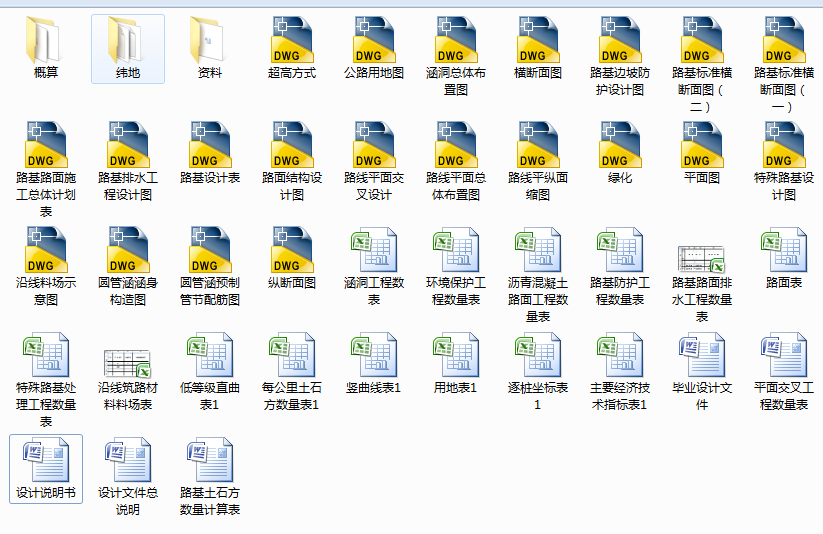Select the 路线平面总体布置图 DWG icon
The width and height of the screenshot is (823, 534).
click(456, 145)
